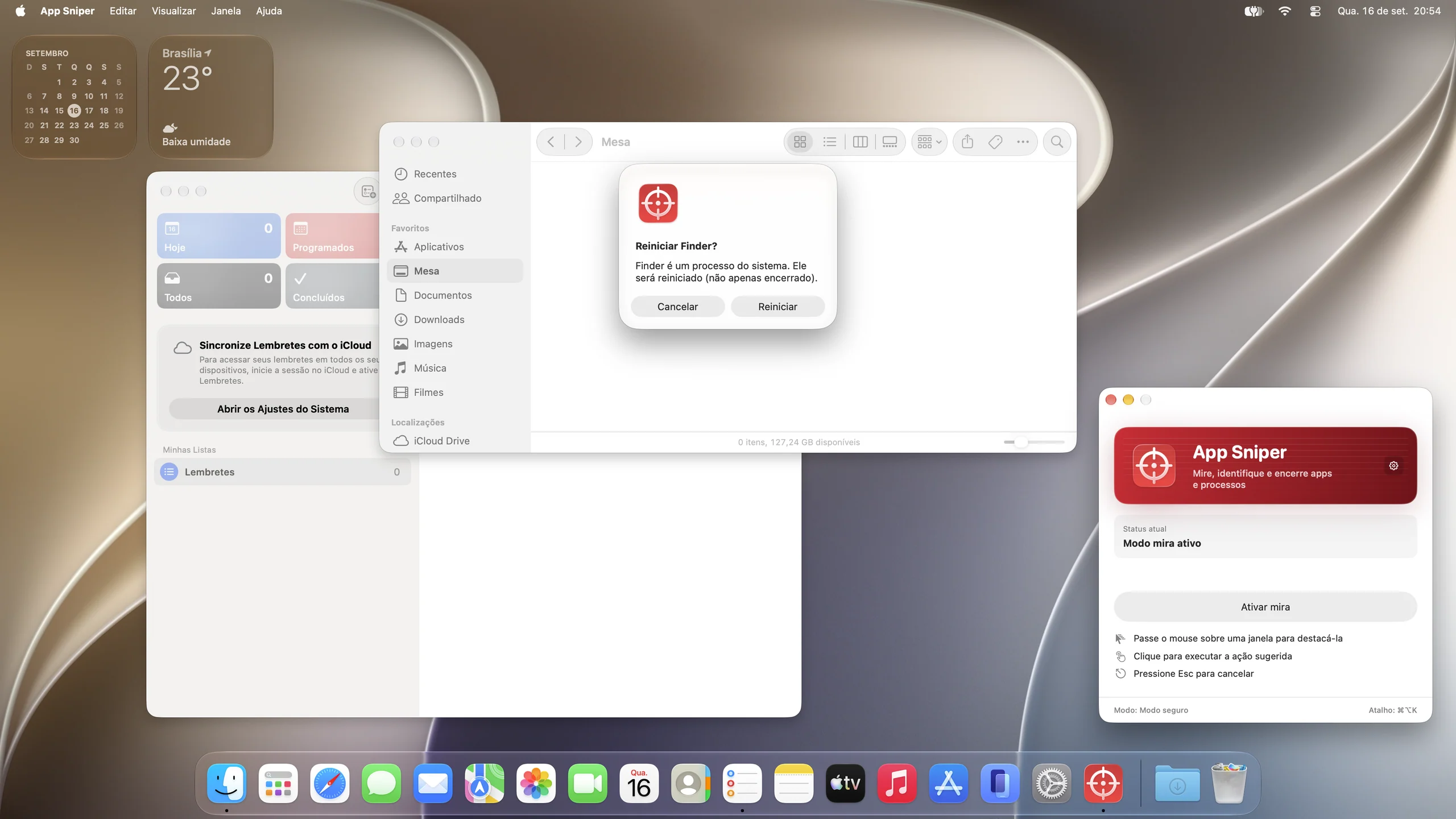Open Finder more actions ellipsis menu
Viewport: 1456px width, 819px height.
[1023, 142]
